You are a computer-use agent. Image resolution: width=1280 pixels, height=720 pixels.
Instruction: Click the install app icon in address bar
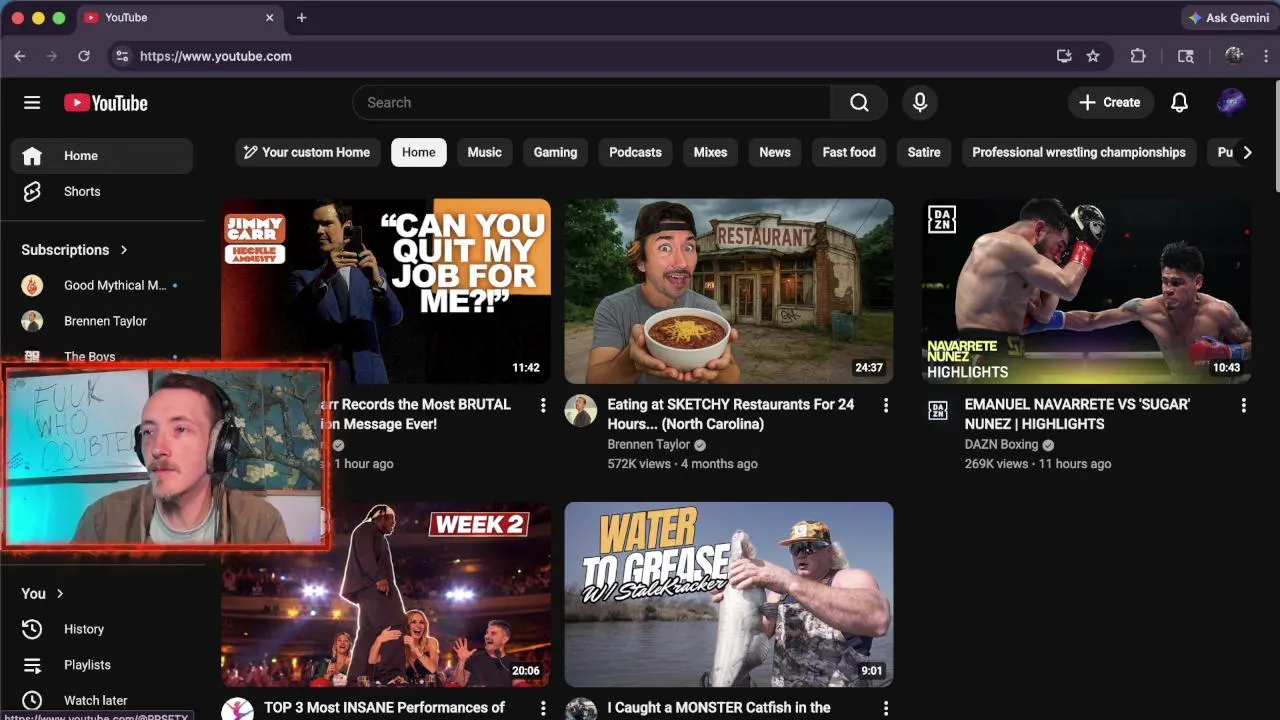1064,56
